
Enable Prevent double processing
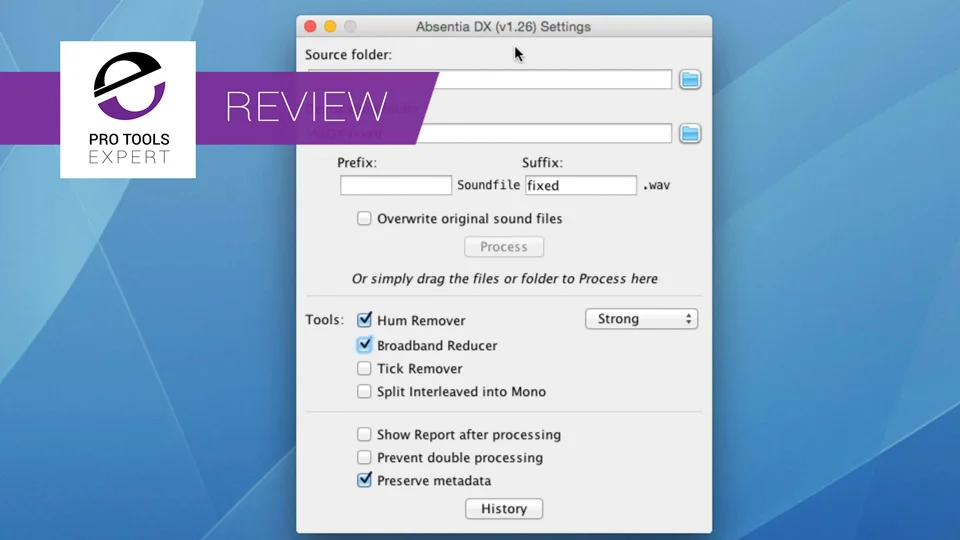tap(364, 457)
